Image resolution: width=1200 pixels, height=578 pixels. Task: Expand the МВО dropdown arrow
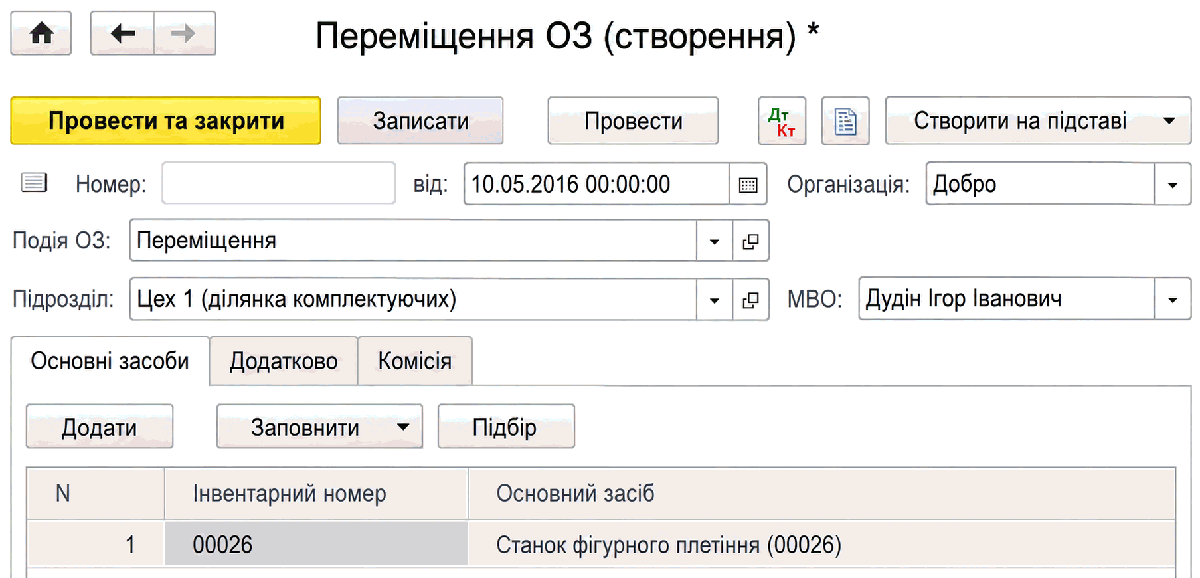1173,299
